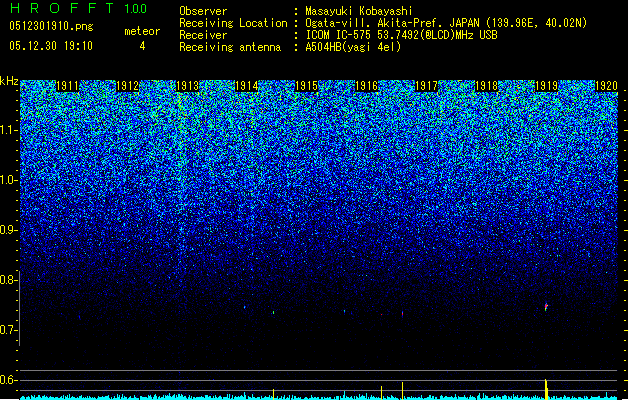Click the Receiving antenna label
Screen dimensions: 629x400
click(x=230, y=47)
